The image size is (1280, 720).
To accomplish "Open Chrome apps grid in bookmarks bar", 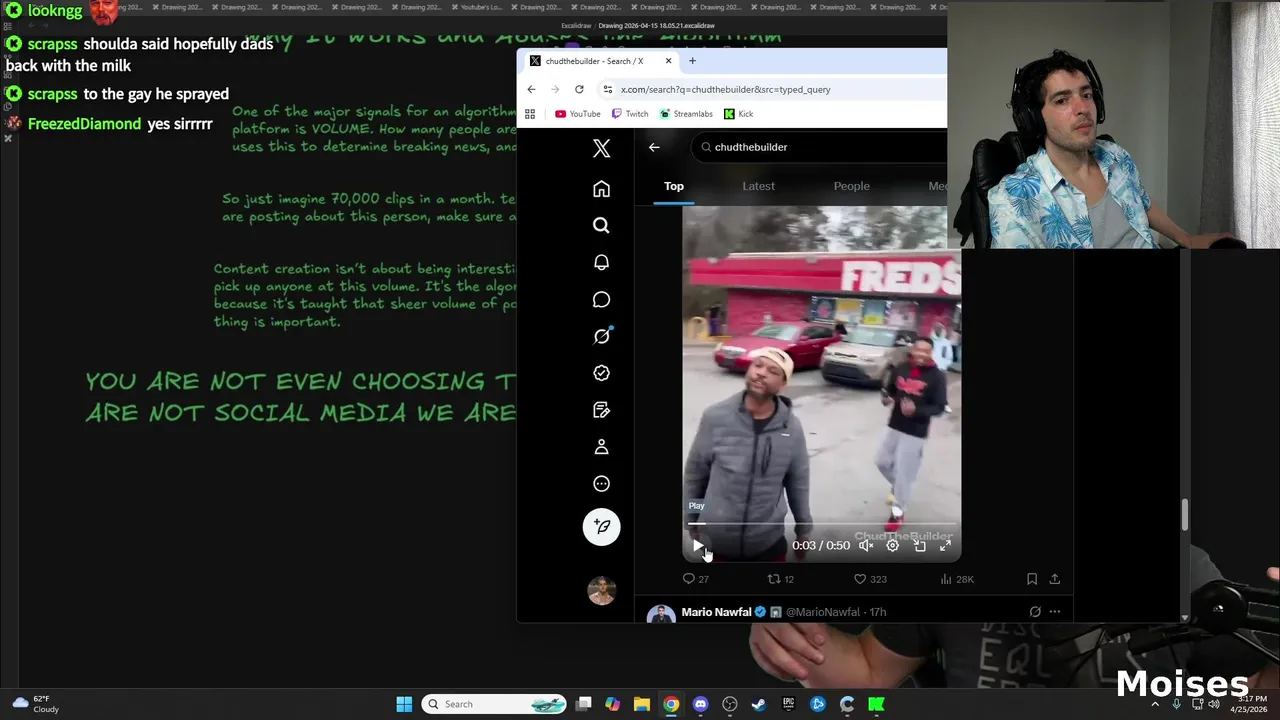I will tap(530, 114).
